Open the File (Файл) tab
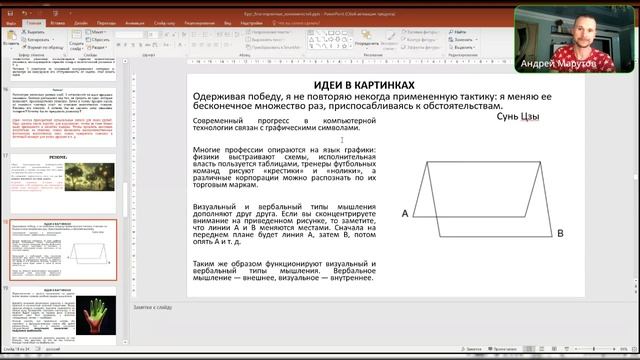The height and width of the screenshot is (360, 640). [x=11, y=23]
